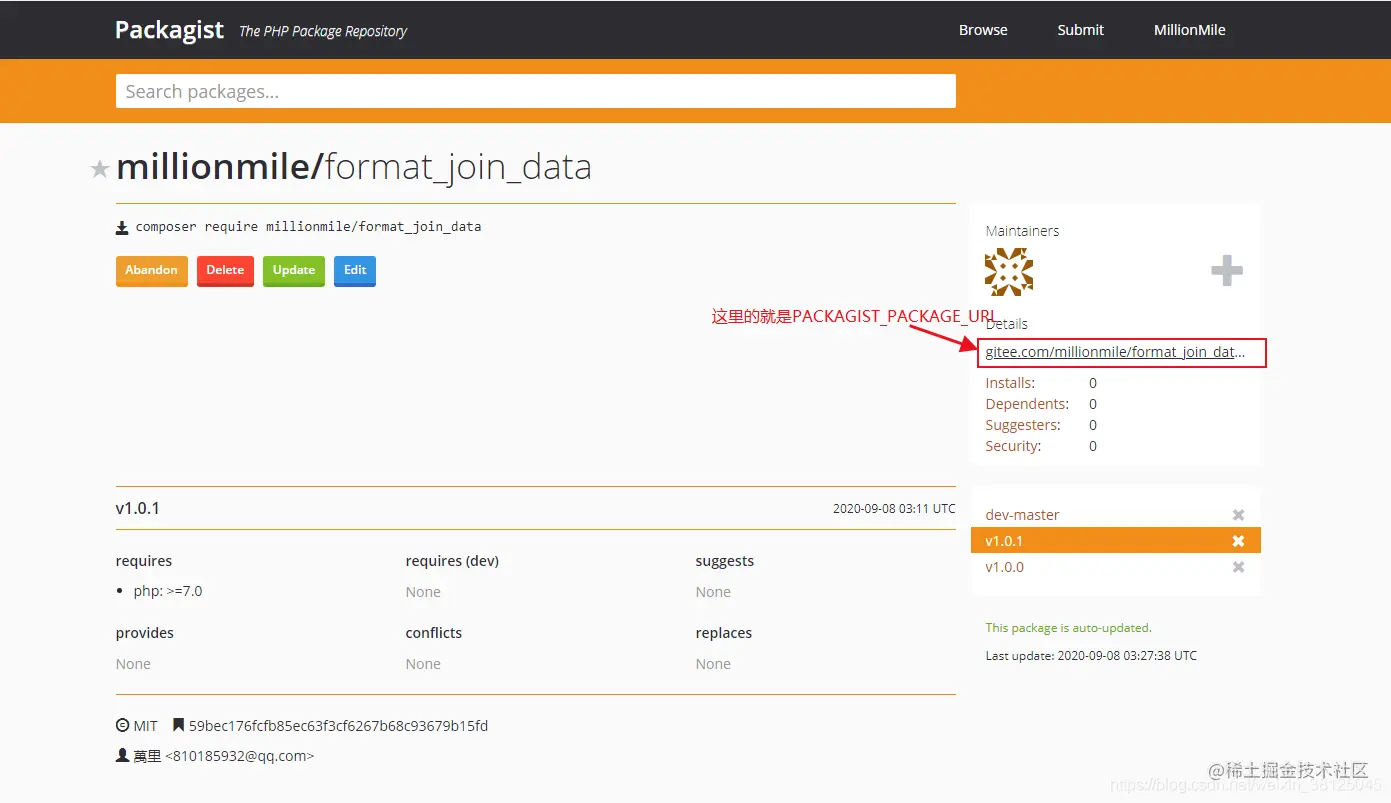Open the Packagist home logo
Viewport: 1391px width, 803px height.
coord(169,30)
